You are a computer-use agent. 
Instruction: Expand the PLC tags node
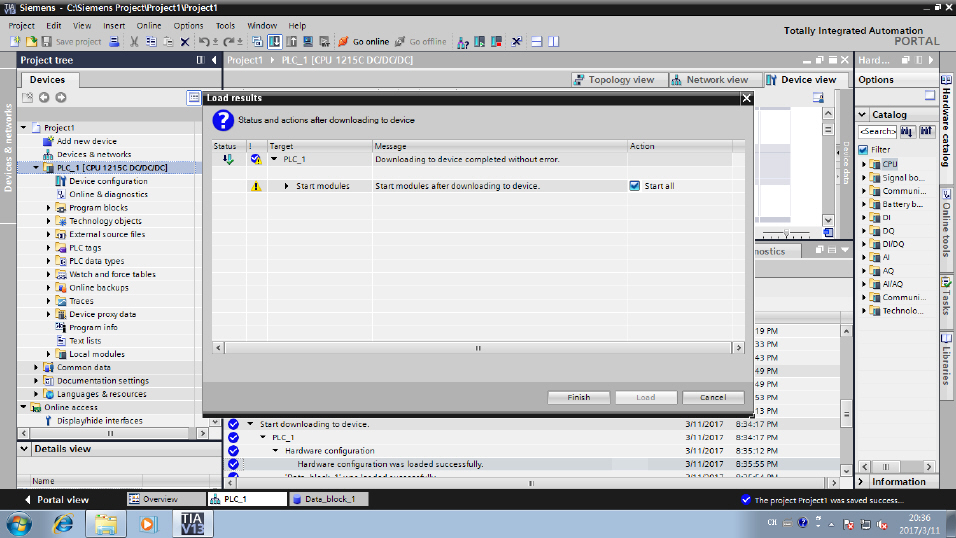tap(49, 248)
